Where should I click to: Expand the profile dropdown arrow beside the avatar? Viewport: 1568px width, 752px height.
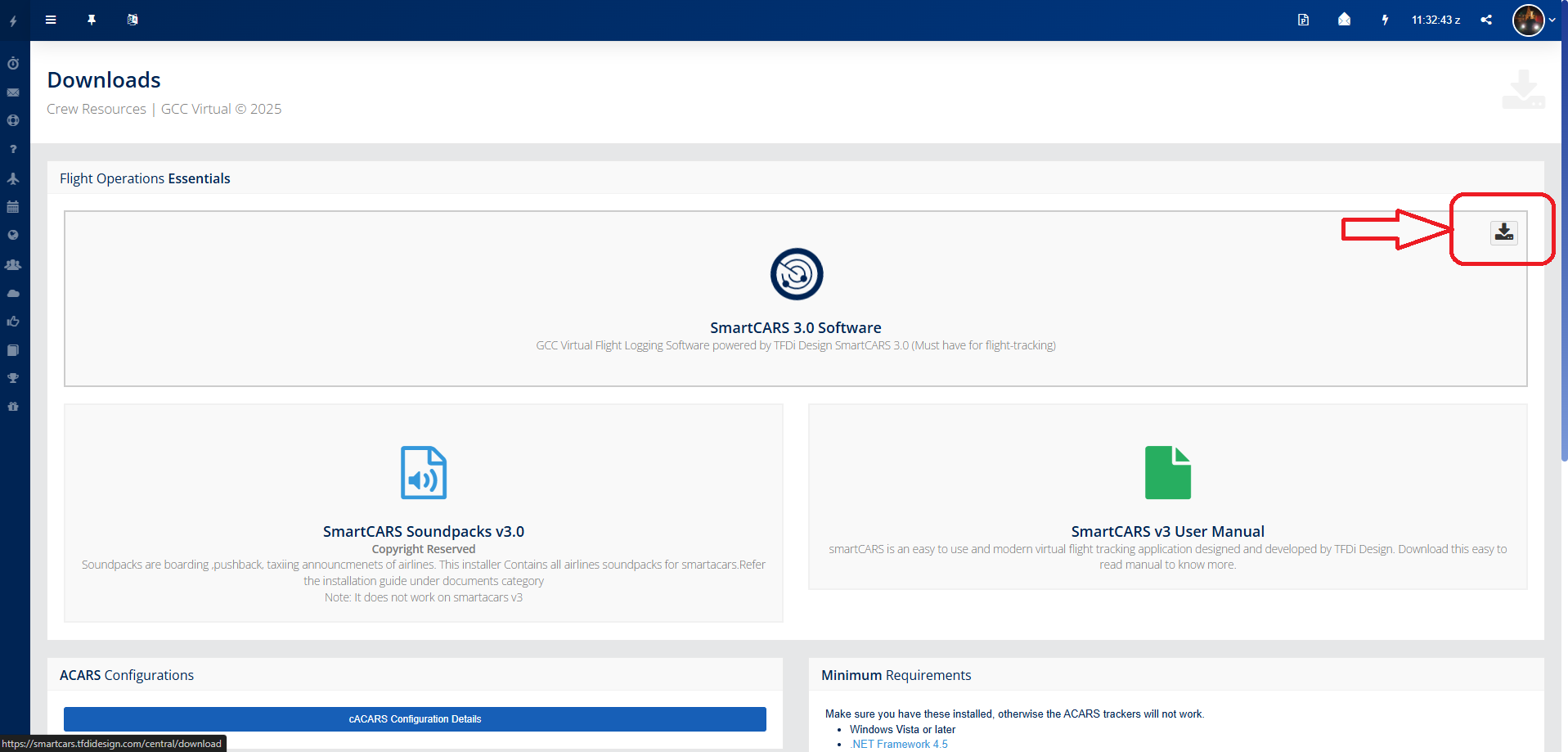pyautogui.click(x=1552, y=20)
